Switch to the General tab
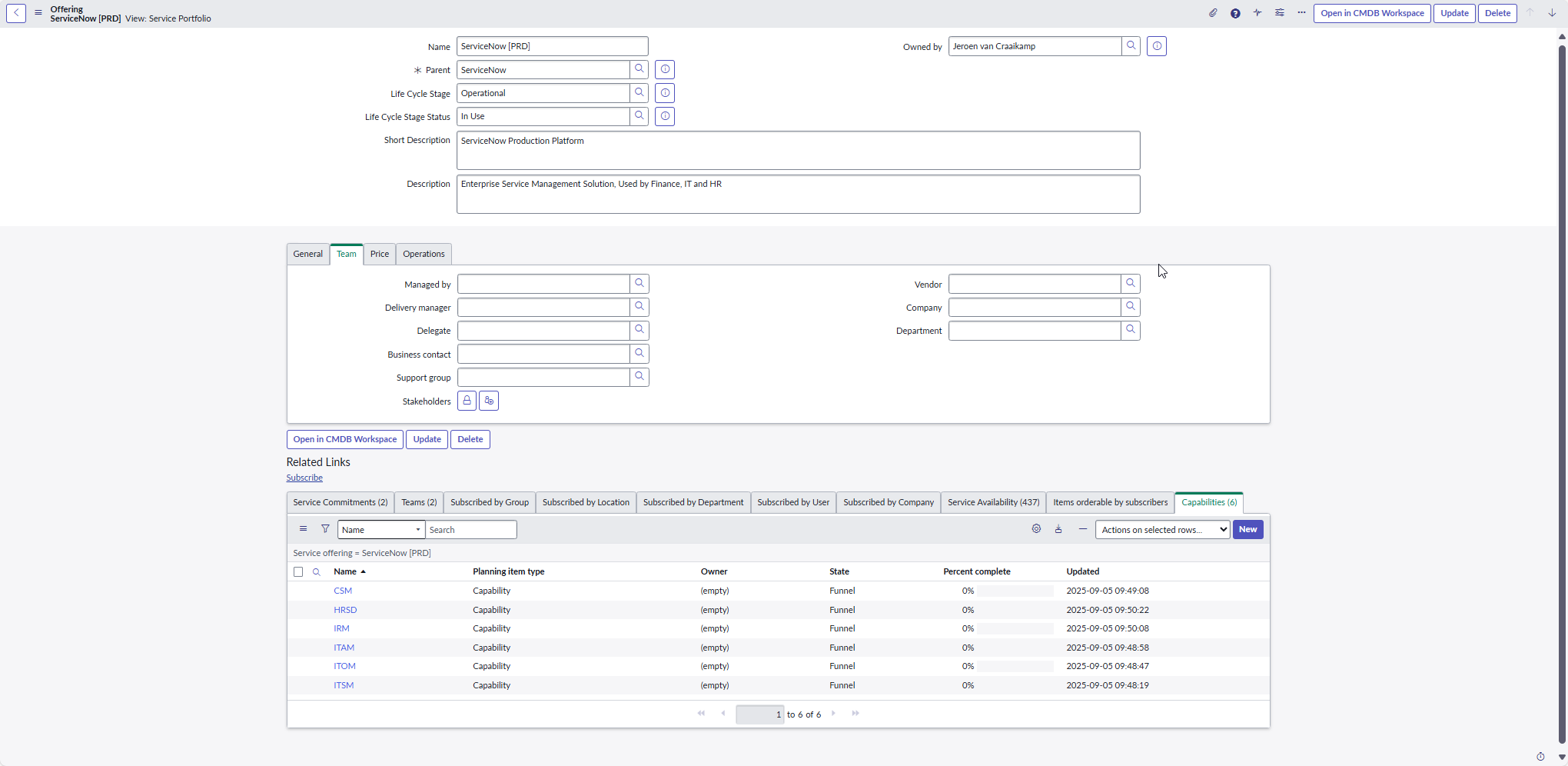1568x766 pixels. (308, 254)
